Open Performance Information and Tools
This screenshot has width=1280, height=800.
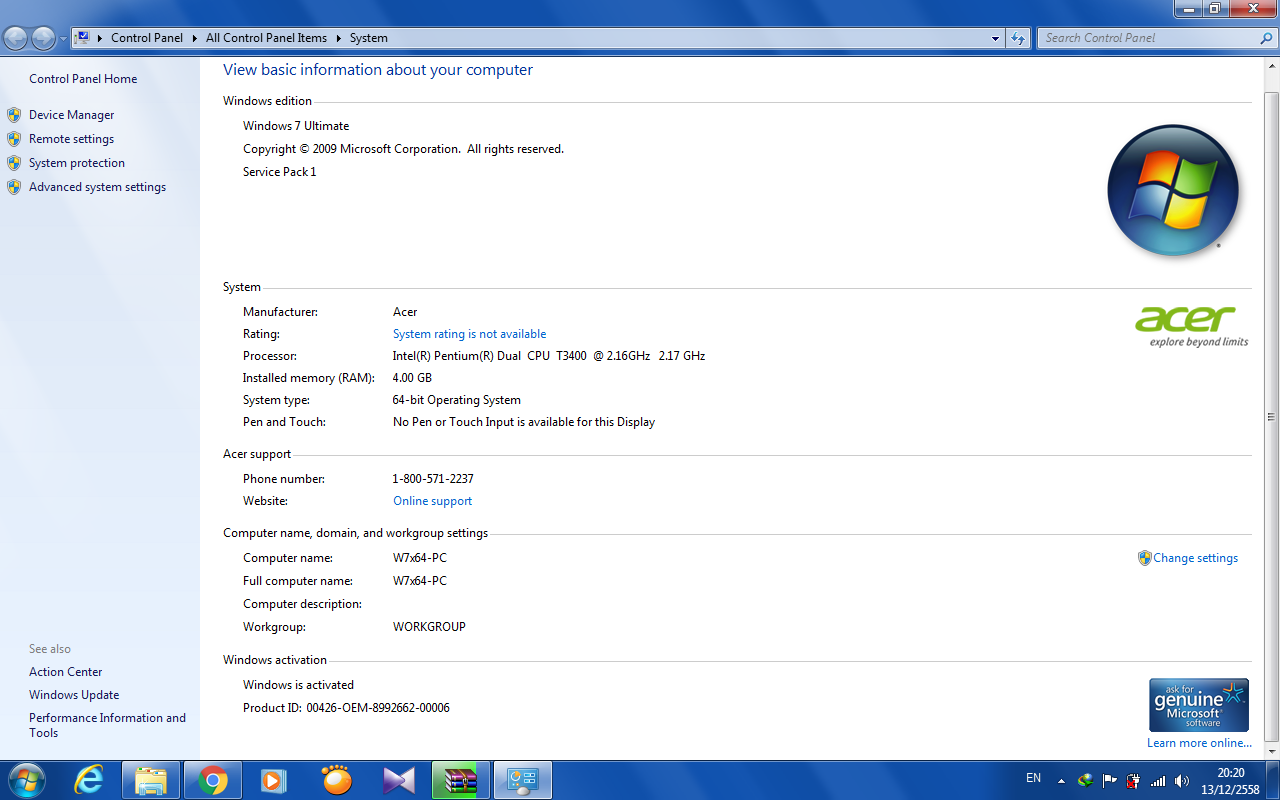pyautogui.click(x=107, y=725)
